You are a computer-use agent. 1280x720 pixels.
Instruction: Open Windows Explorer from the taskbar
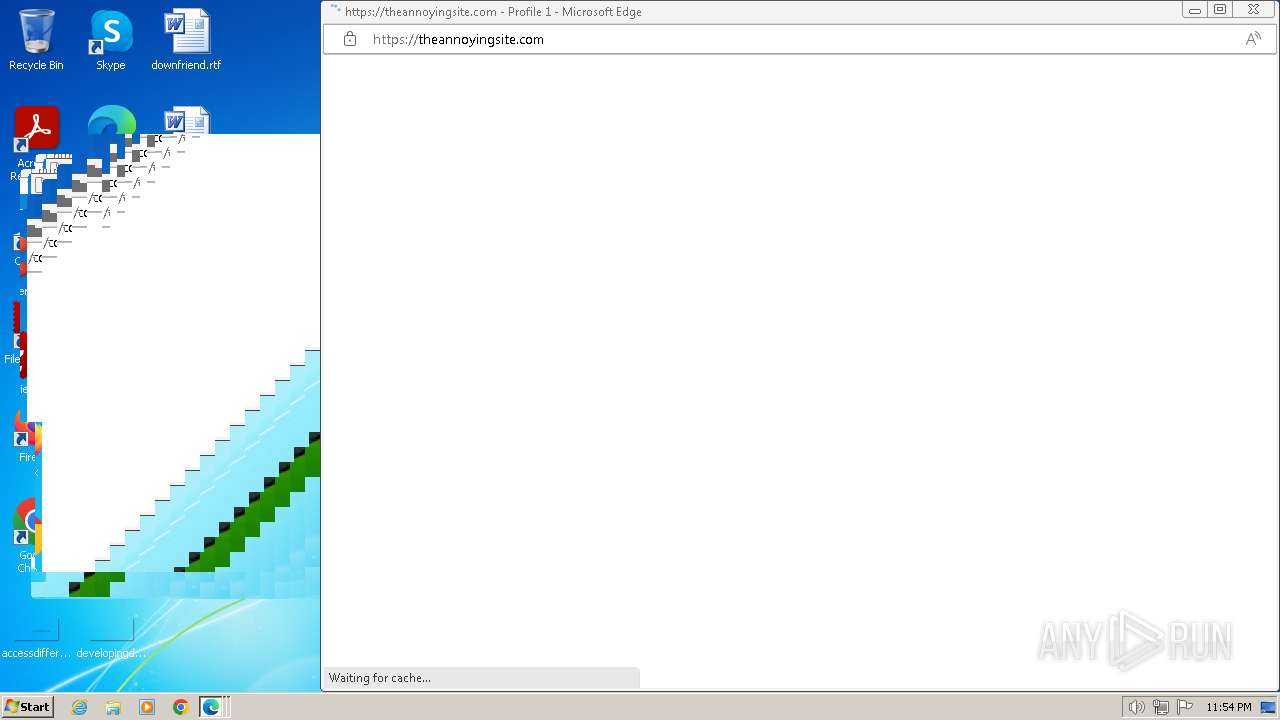pyautogui.click(x=113, y=707)
